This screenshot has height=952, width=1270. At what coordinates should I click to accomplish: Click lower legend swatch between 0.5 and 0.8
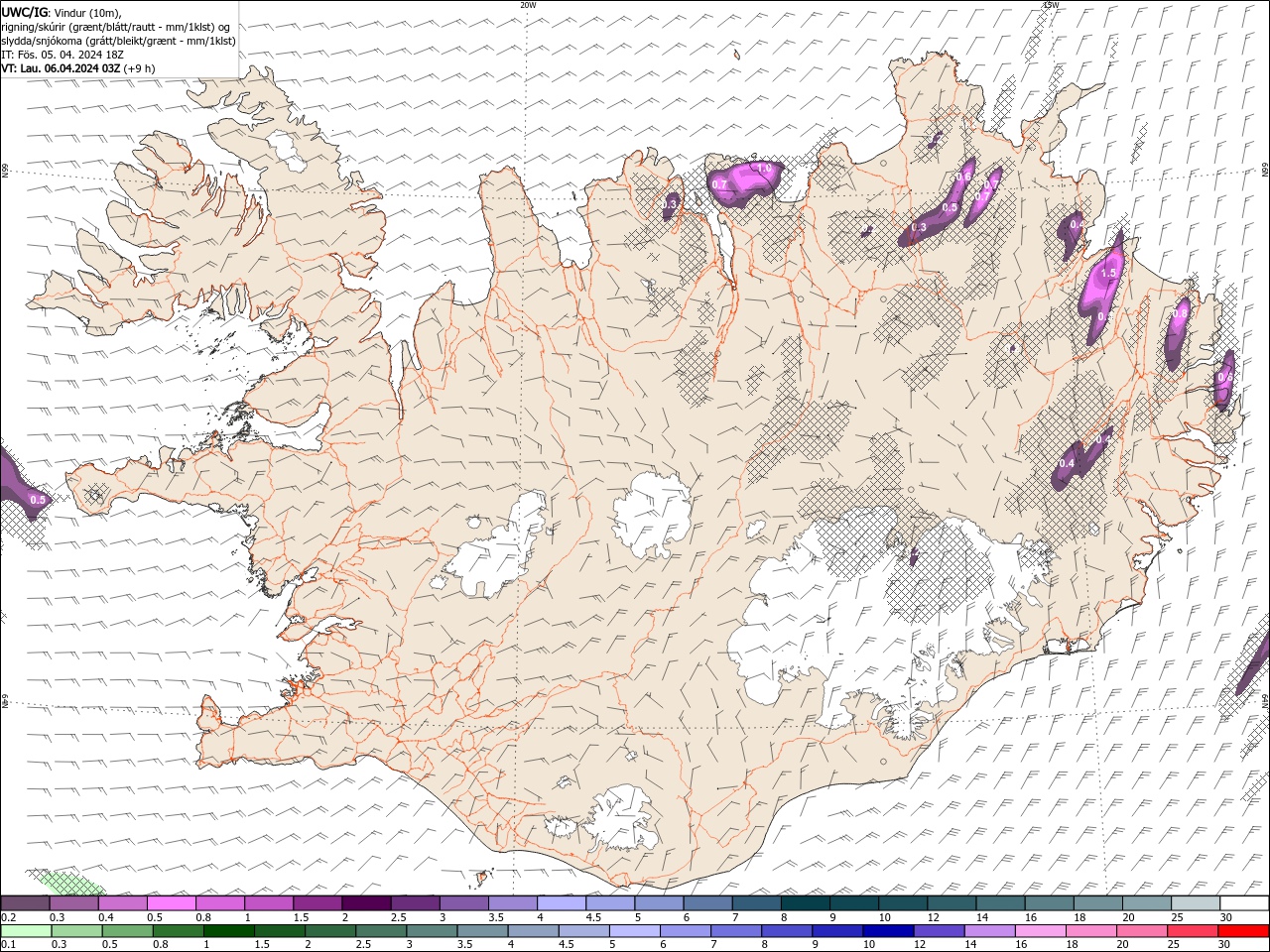click(127, 930)
